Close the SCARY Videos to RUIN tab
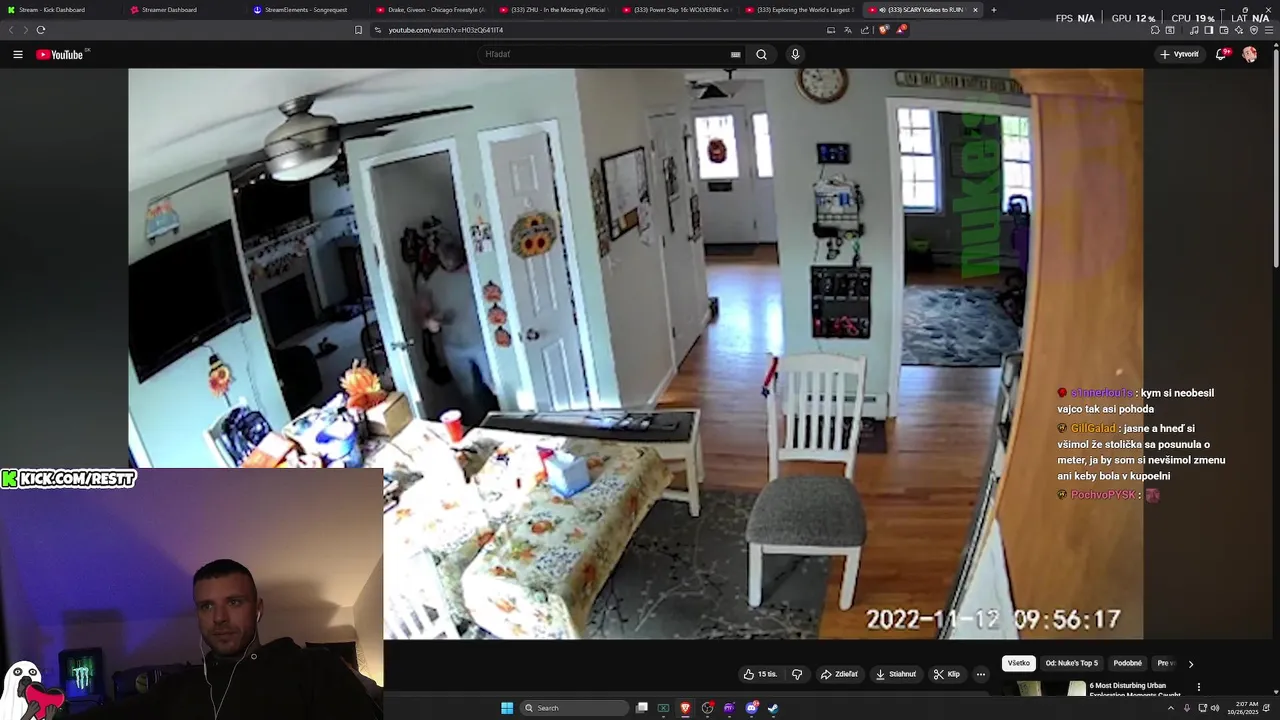 click(x=975, y=10)
